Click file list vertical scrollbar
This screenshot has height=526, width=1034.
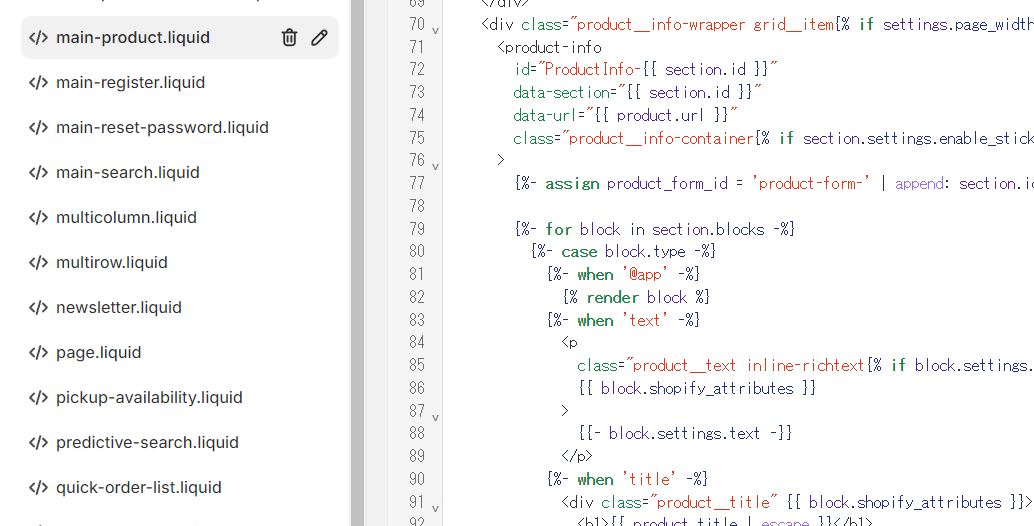click(357, 263)
